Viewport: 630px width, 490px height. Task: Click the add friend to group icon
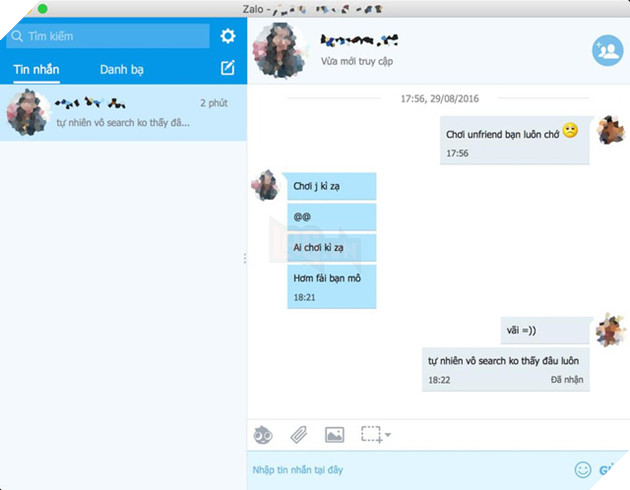click(607, 50)
